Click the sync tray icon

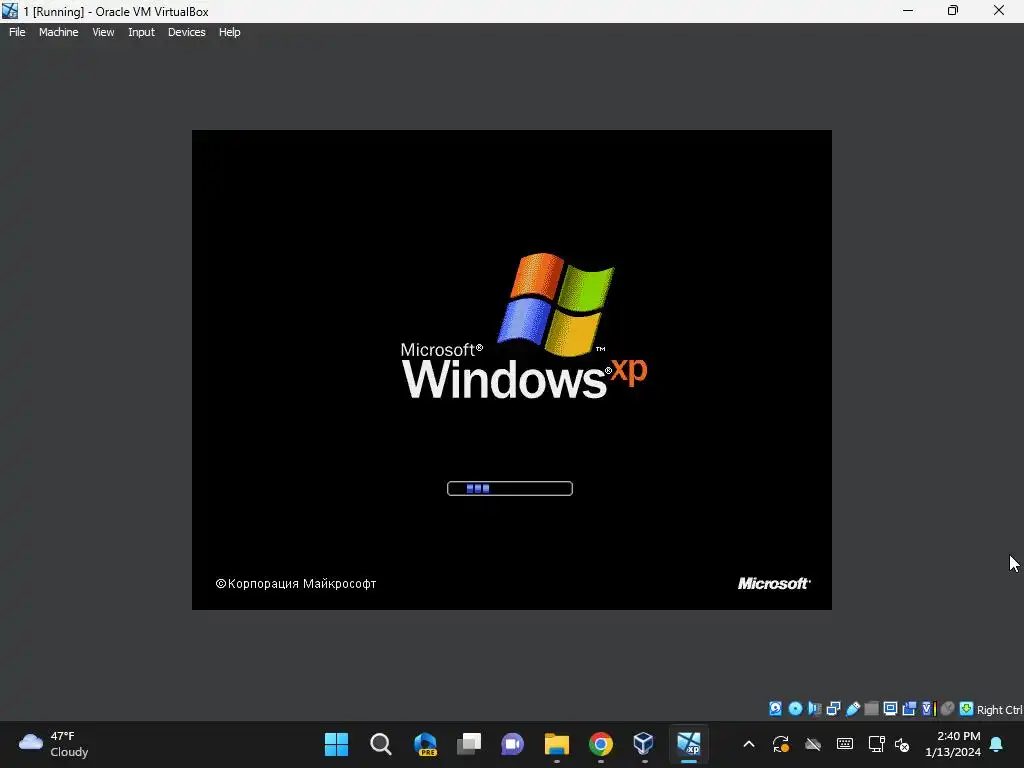coord(781,744)
